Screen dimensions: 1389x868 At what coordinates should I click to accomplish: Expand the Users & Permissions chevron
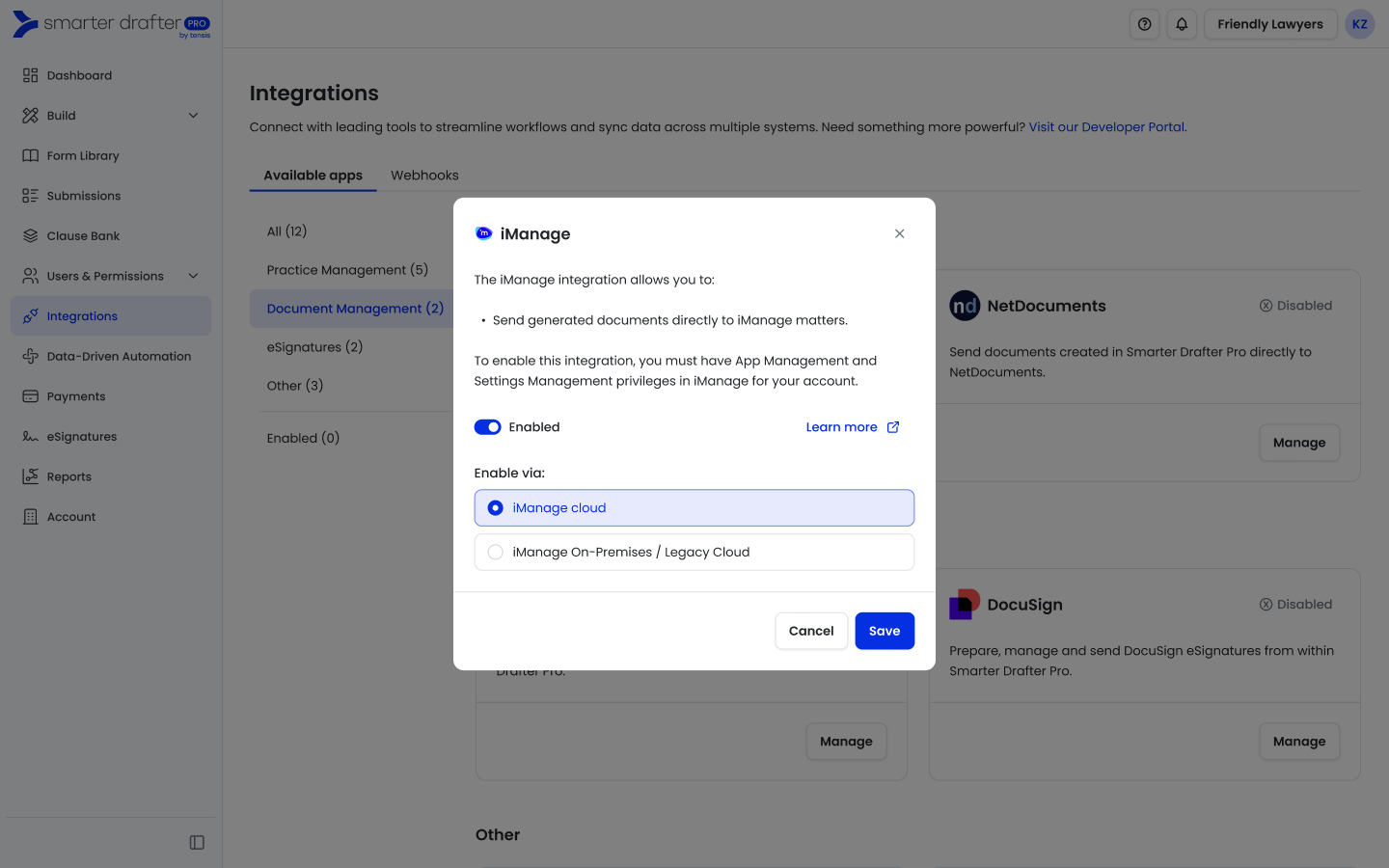click(x=193, y=276)
